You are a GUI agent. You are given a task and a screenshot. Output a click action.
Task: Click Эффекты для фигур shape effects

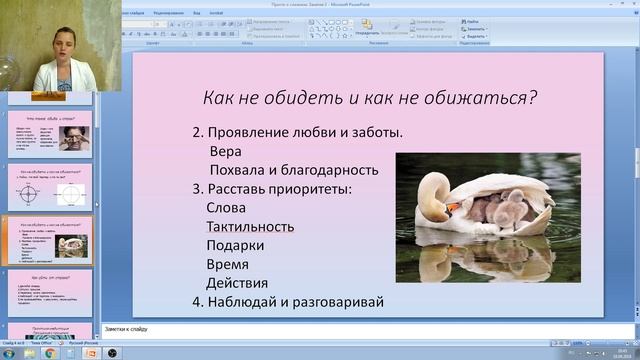[x=431, y=36]
